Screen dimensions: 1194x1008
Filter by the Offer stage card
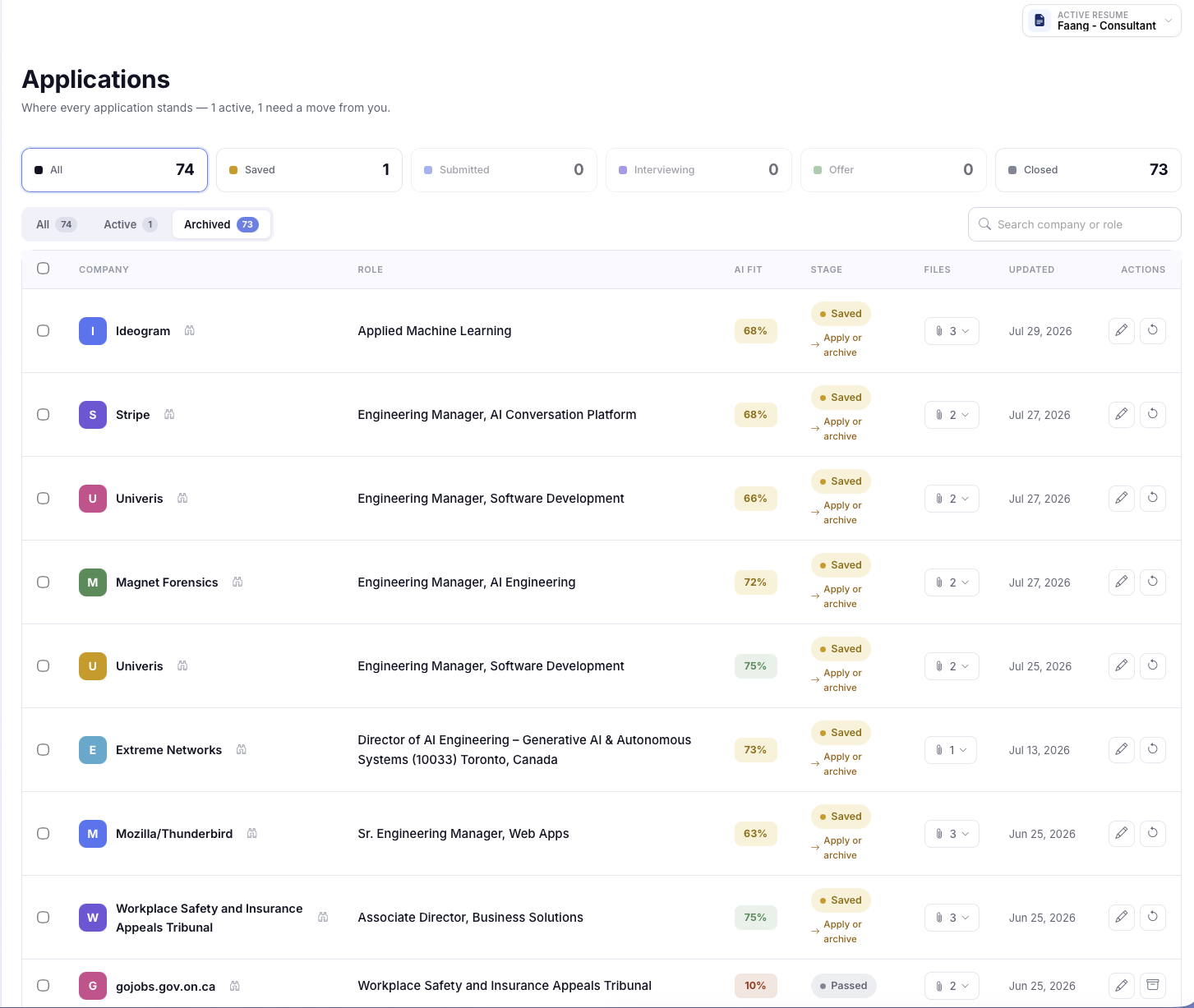click(x=893, y=170)
